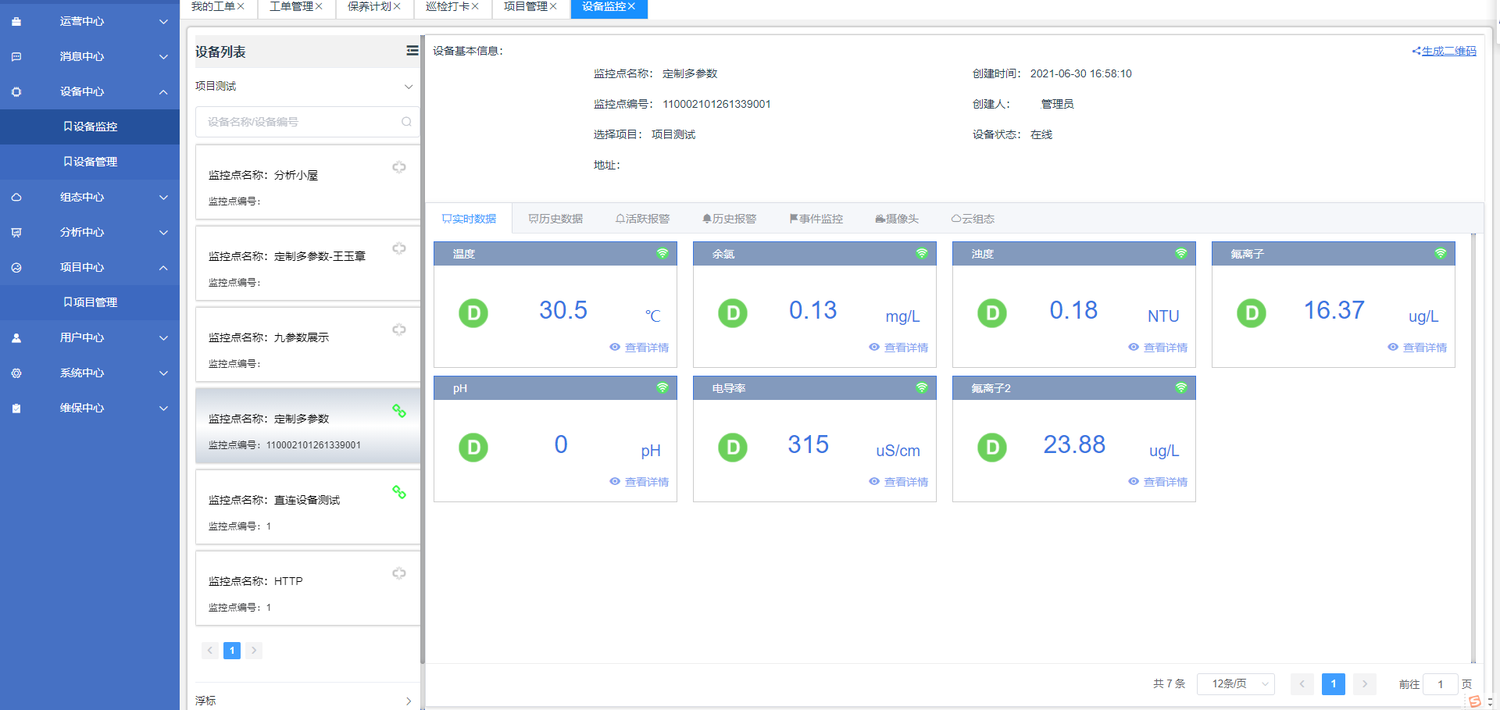Viewport: 1500px width, 710px height.
Task: Click the device name search field
Action: coord(307,122)
